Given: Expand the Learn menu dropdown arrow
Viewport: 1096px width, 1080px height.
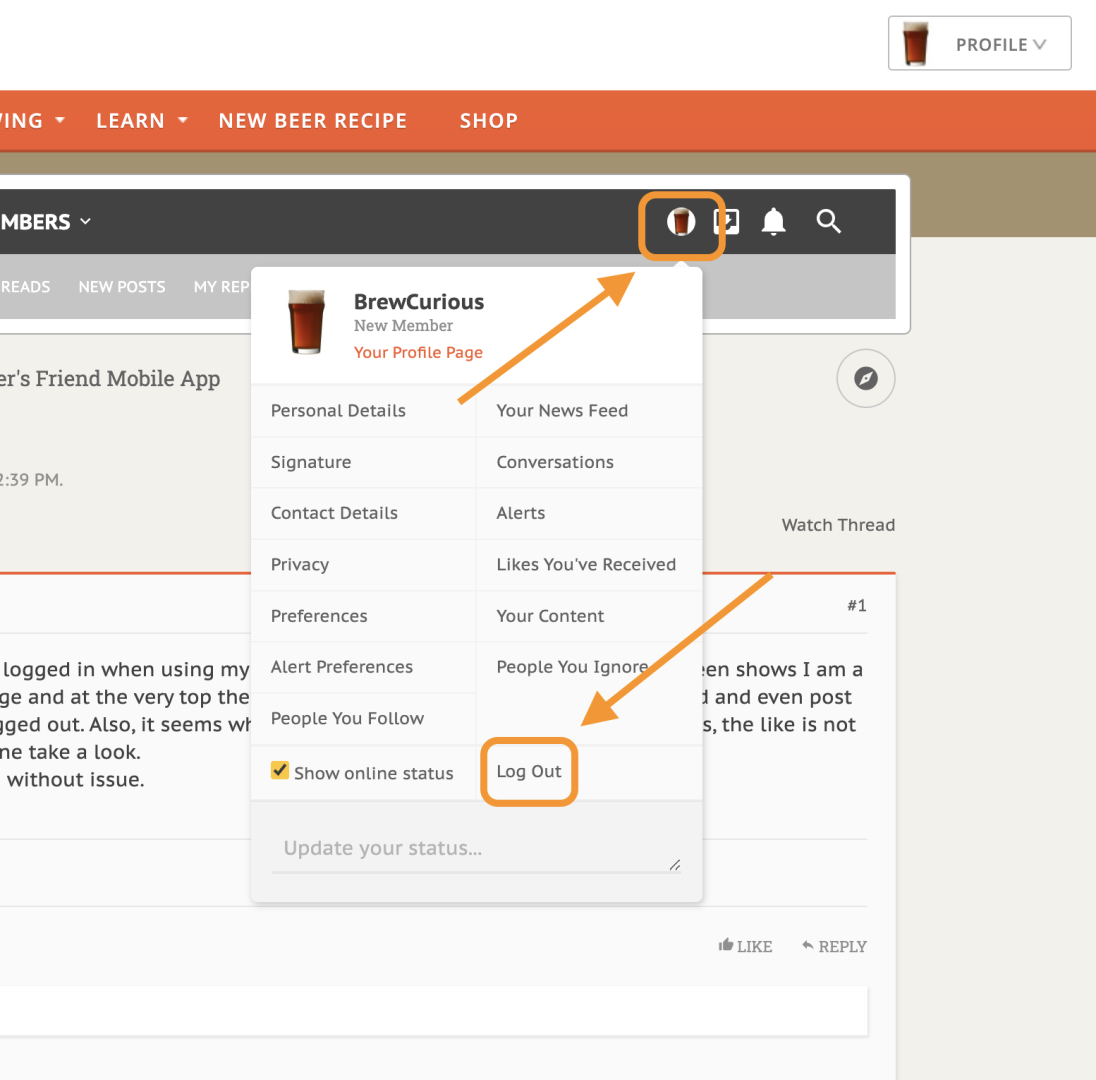Looking at the screenshot, I should click(183, 121).
